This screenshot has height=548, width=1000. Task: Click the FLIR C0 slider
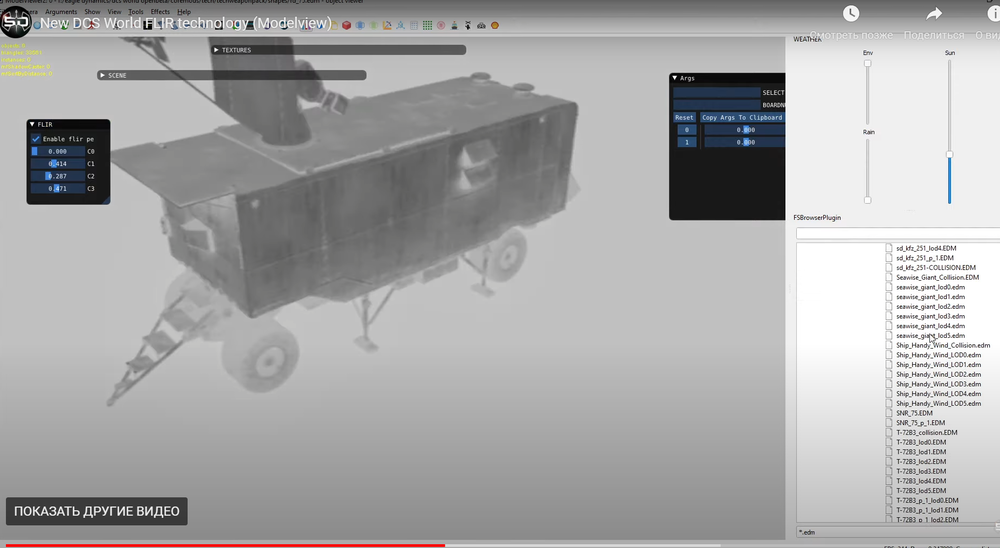tap(58, 151)
